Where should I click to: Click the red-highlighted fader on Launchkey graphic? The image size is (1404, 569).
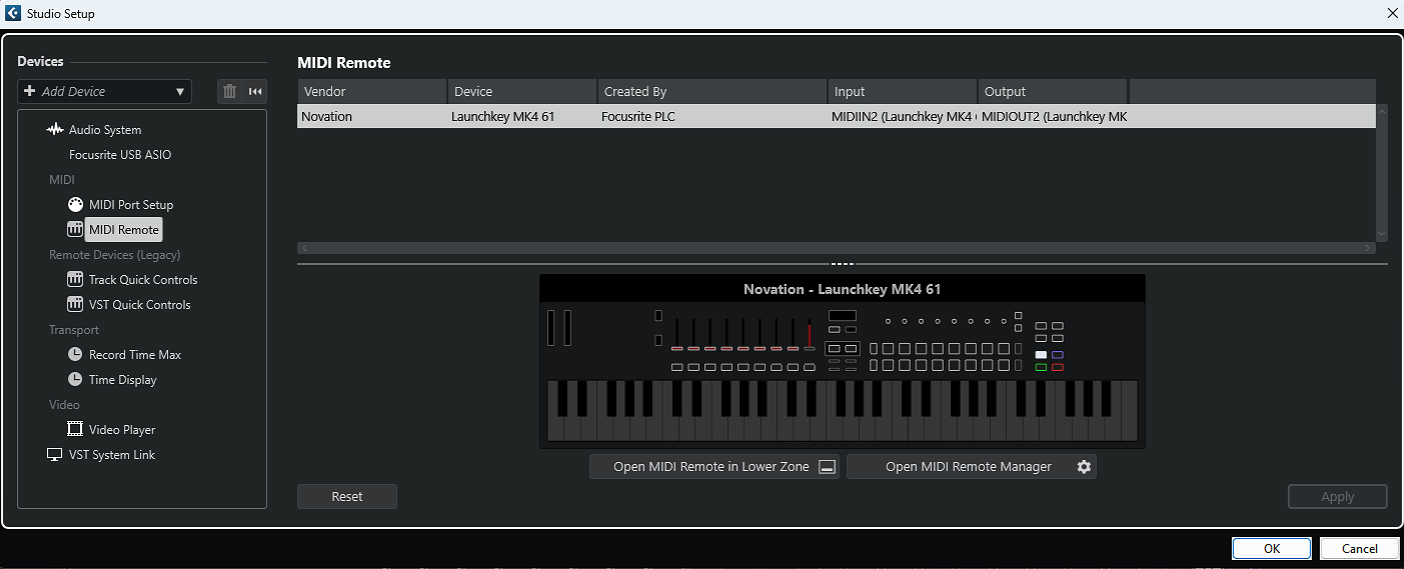click(x=810, y=335)
